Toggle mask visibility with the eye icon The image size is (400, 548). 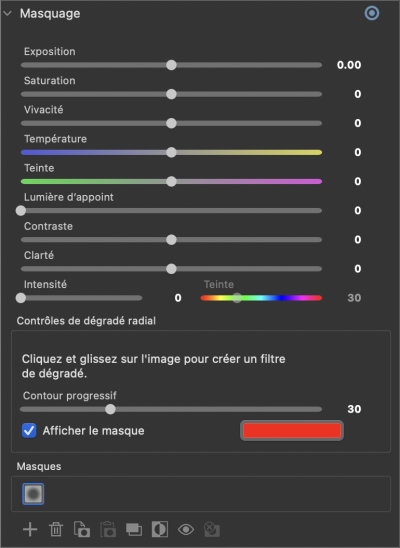[186, 529]
